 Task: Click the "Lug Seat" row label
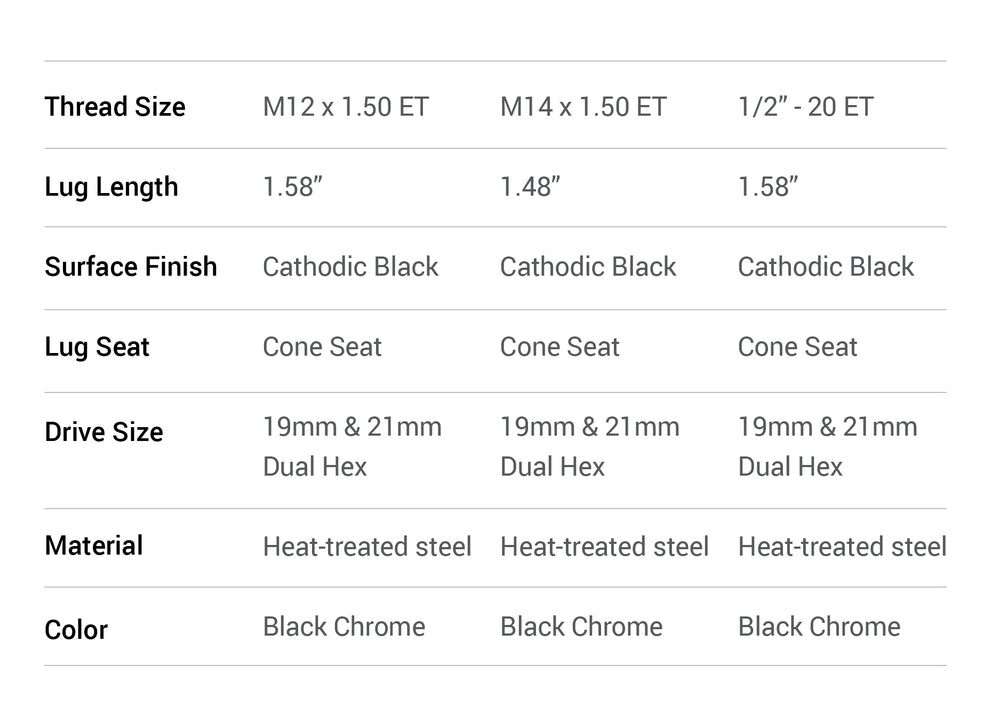pyautogui.click(x=97, y=347)
